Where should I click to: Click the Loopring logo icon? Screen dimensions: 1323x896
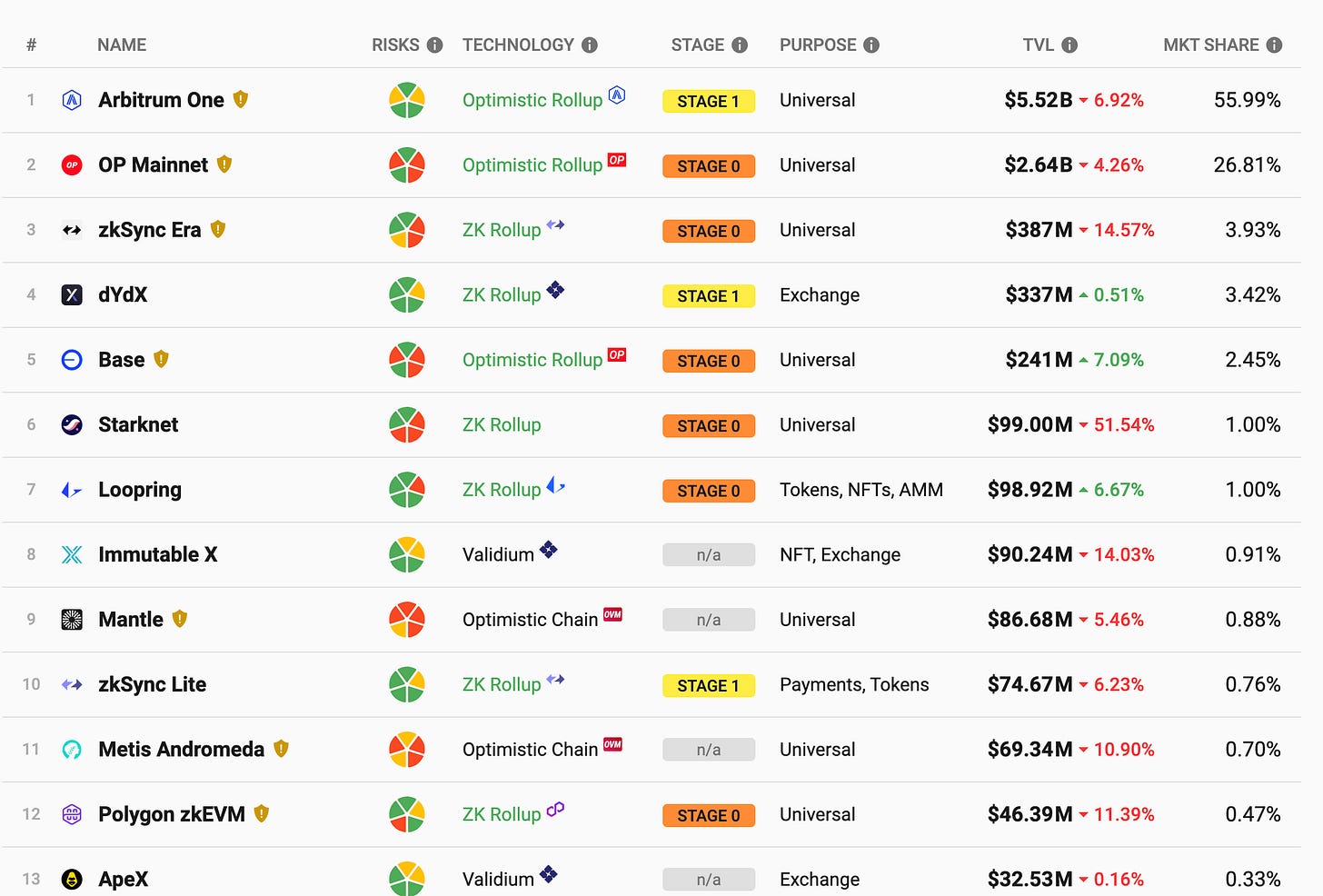click(72, 490)
